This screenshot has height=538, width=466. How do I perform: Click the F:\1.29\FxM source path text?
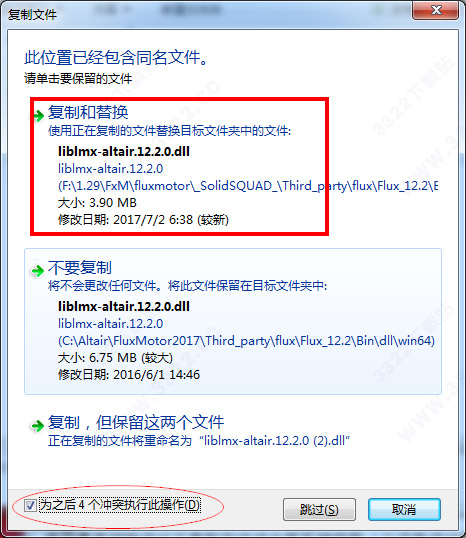(x=248, y=186)
